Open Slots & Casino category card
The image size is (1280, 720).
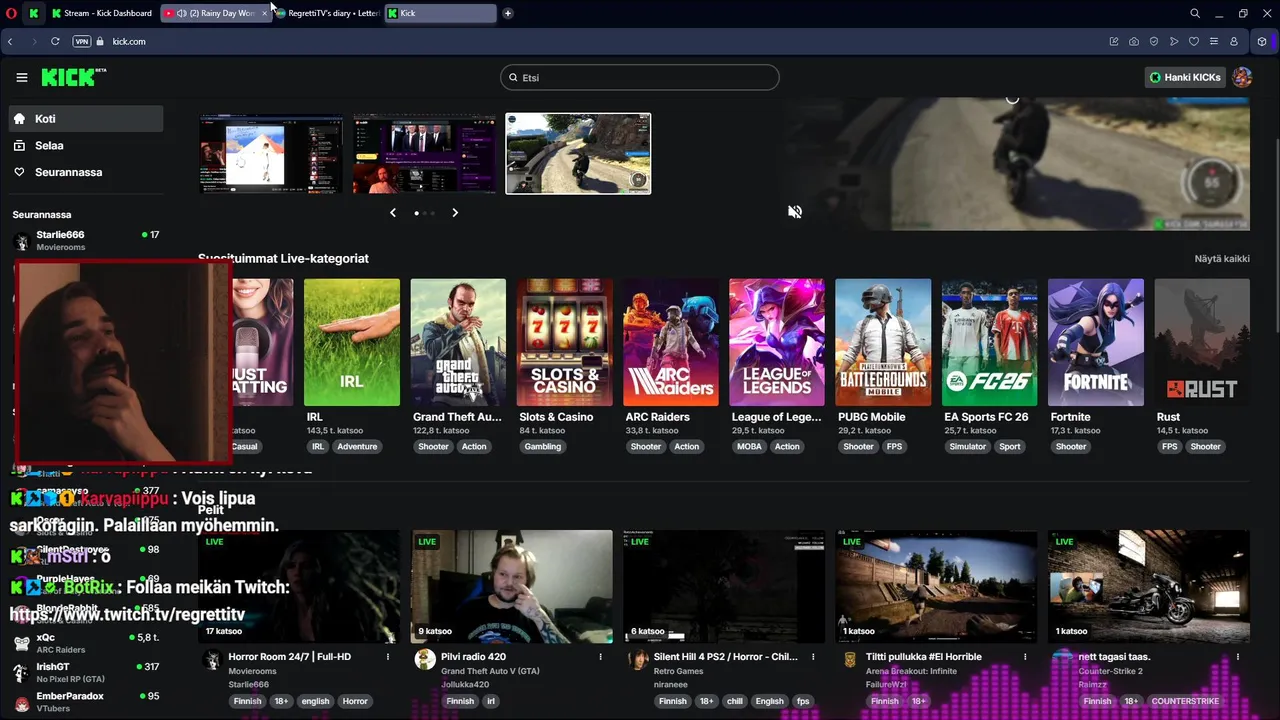pyautogui.click(x=564, y=343)
